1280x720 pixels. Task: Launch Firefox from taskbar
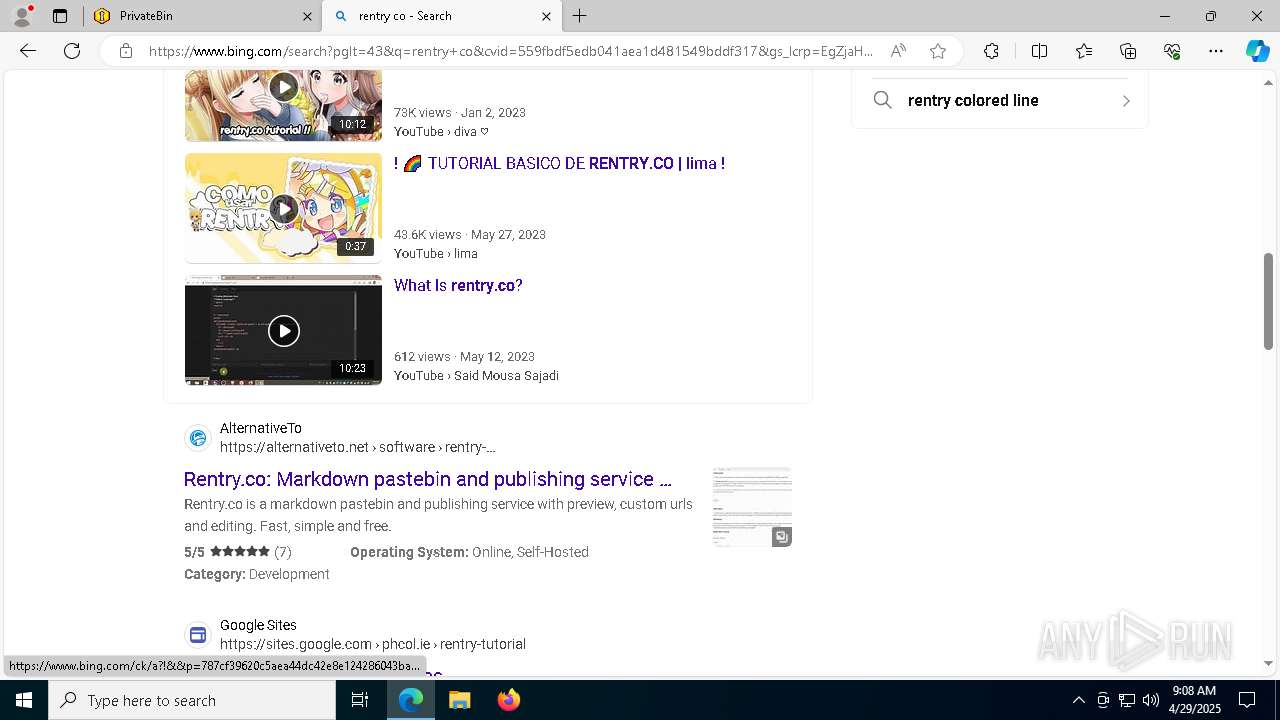coord(508,700)
